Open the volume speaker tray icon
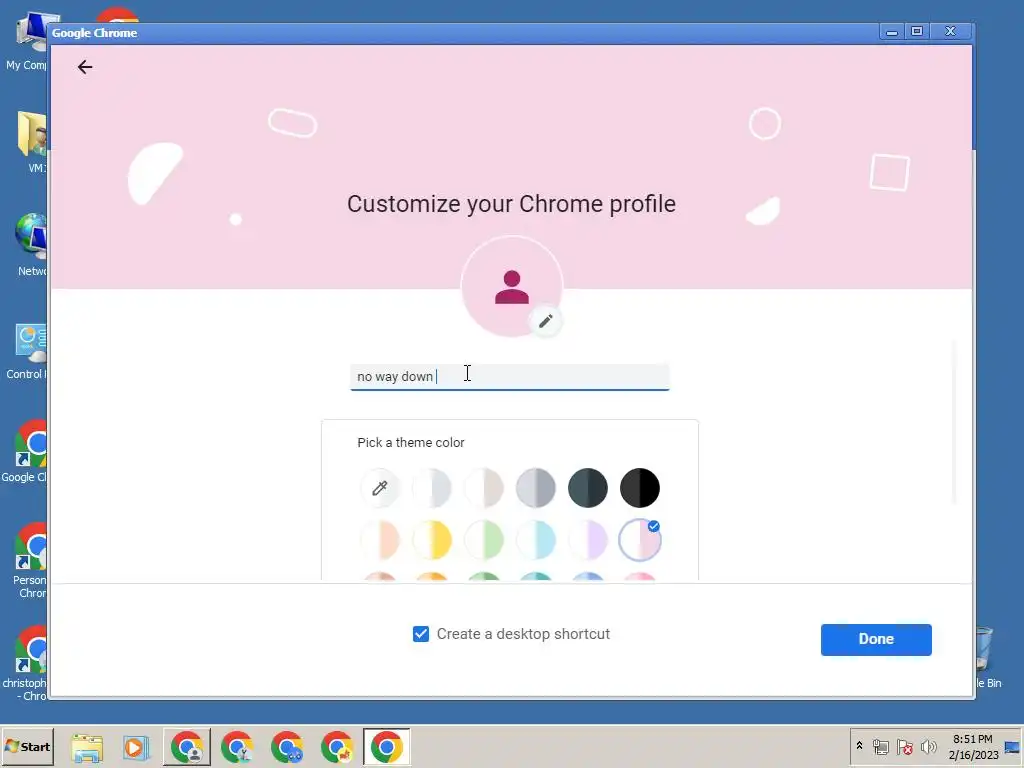The height and width of the screenshot is (768, 1024). pyautogui.click(x=928, y=746)
